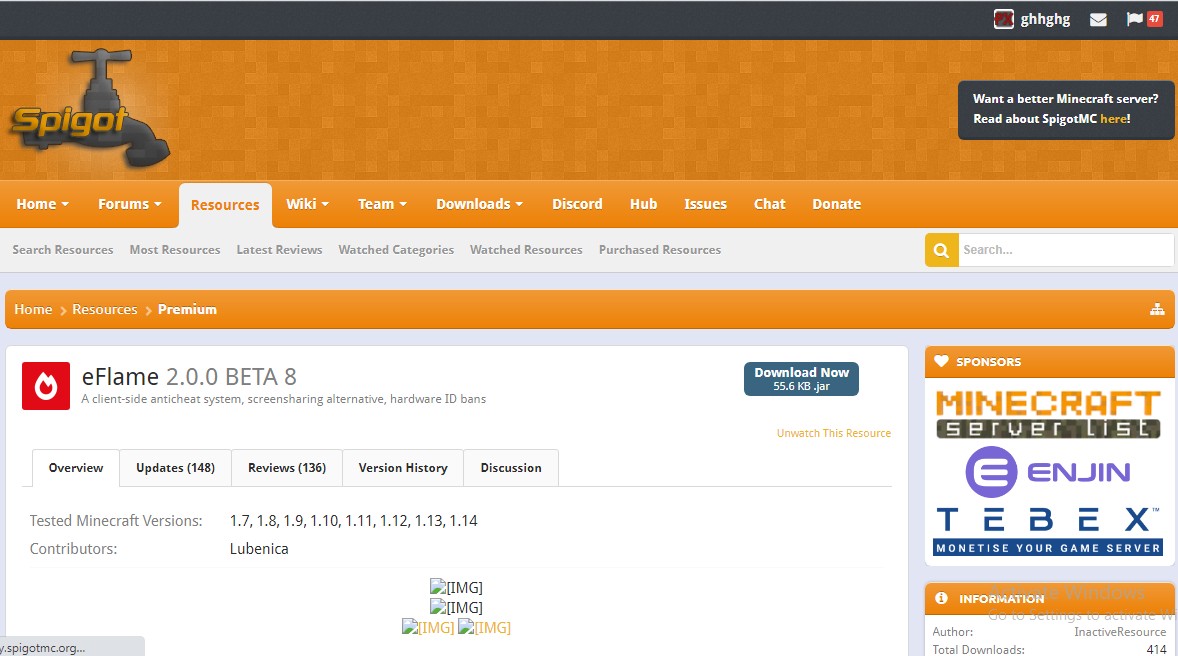Open the Discord nav item

577,204
